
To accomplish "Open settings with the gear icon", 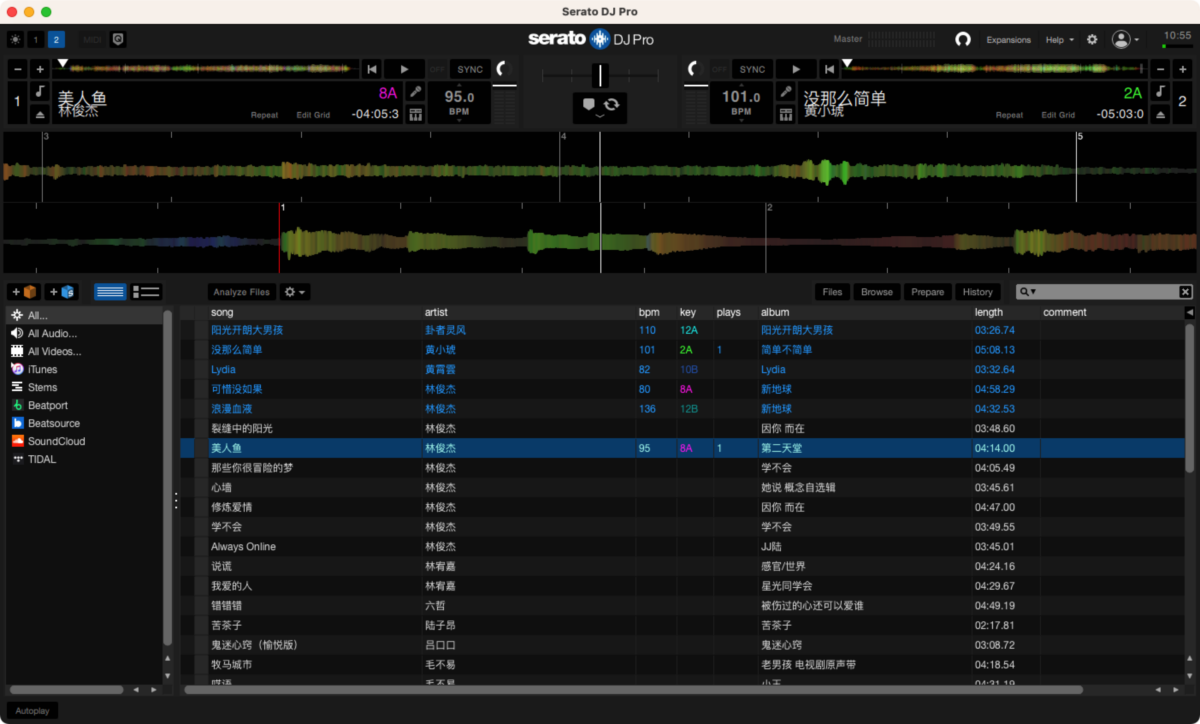I will tap(1092, 40).
